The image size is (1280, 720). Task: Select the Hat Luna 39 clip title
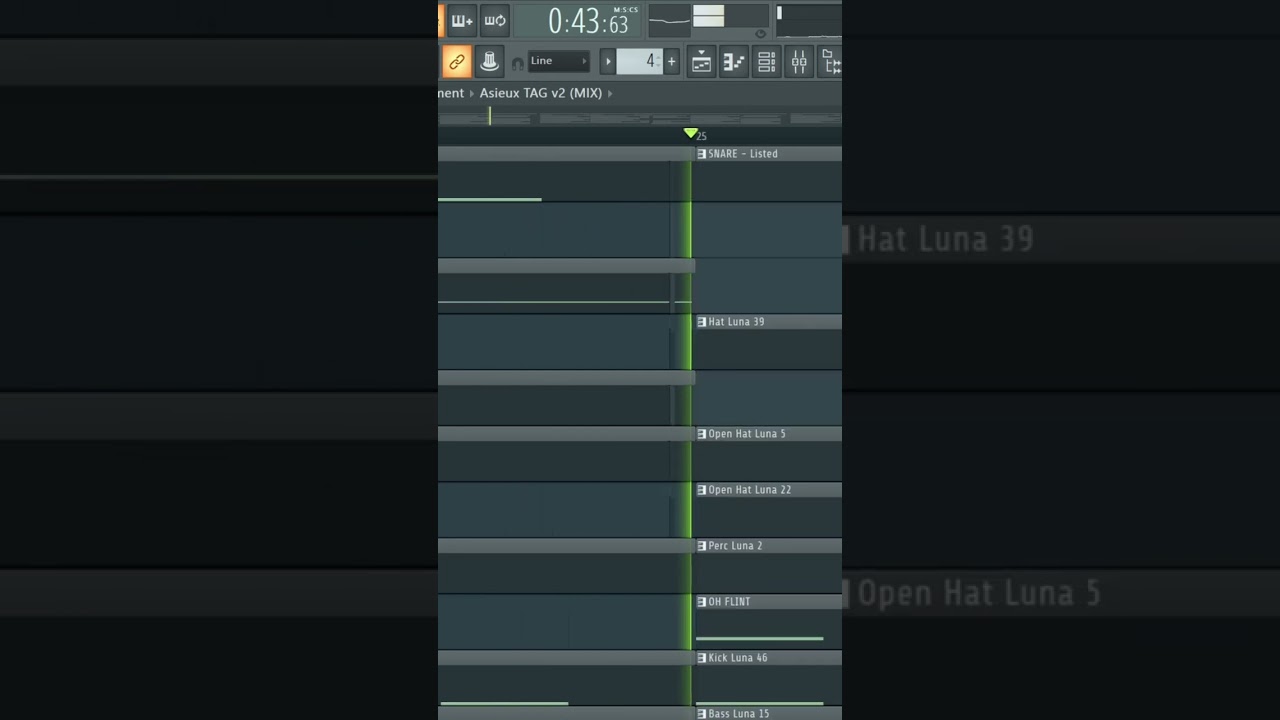[736, 322]
